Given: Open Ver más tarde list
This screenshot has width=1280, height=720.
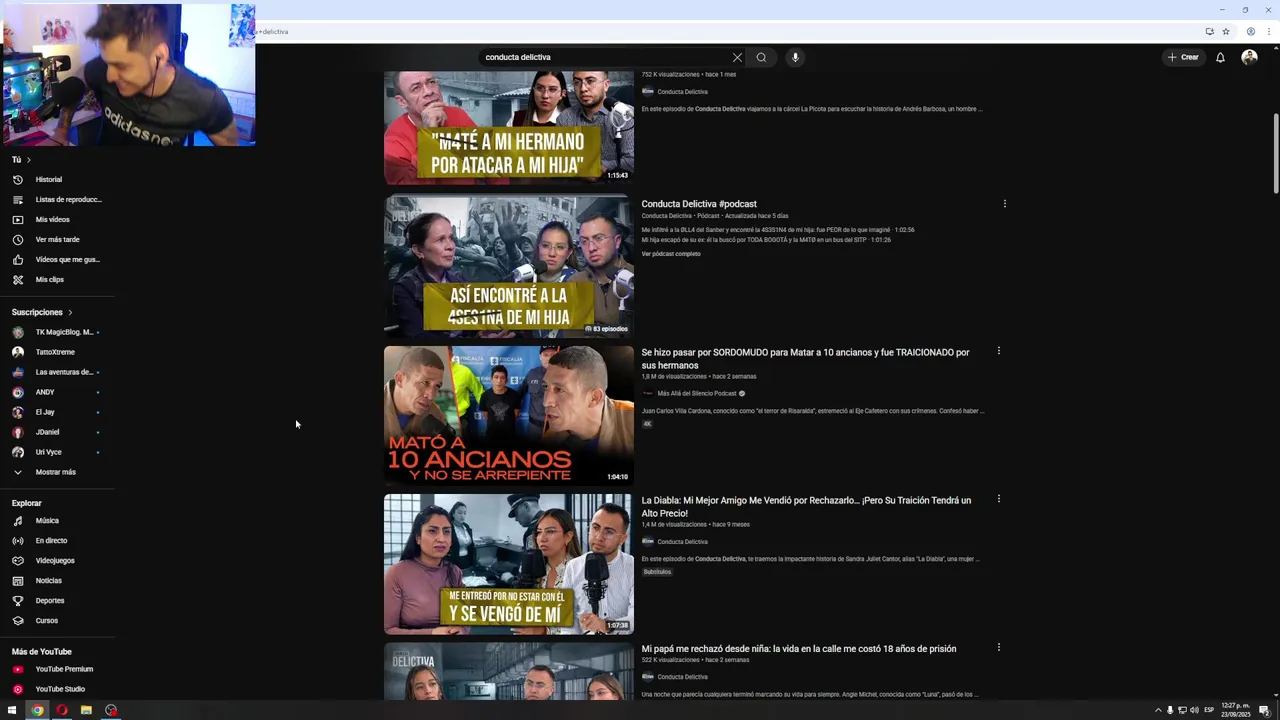Looking at the screenshot, I should click(57, 239).
